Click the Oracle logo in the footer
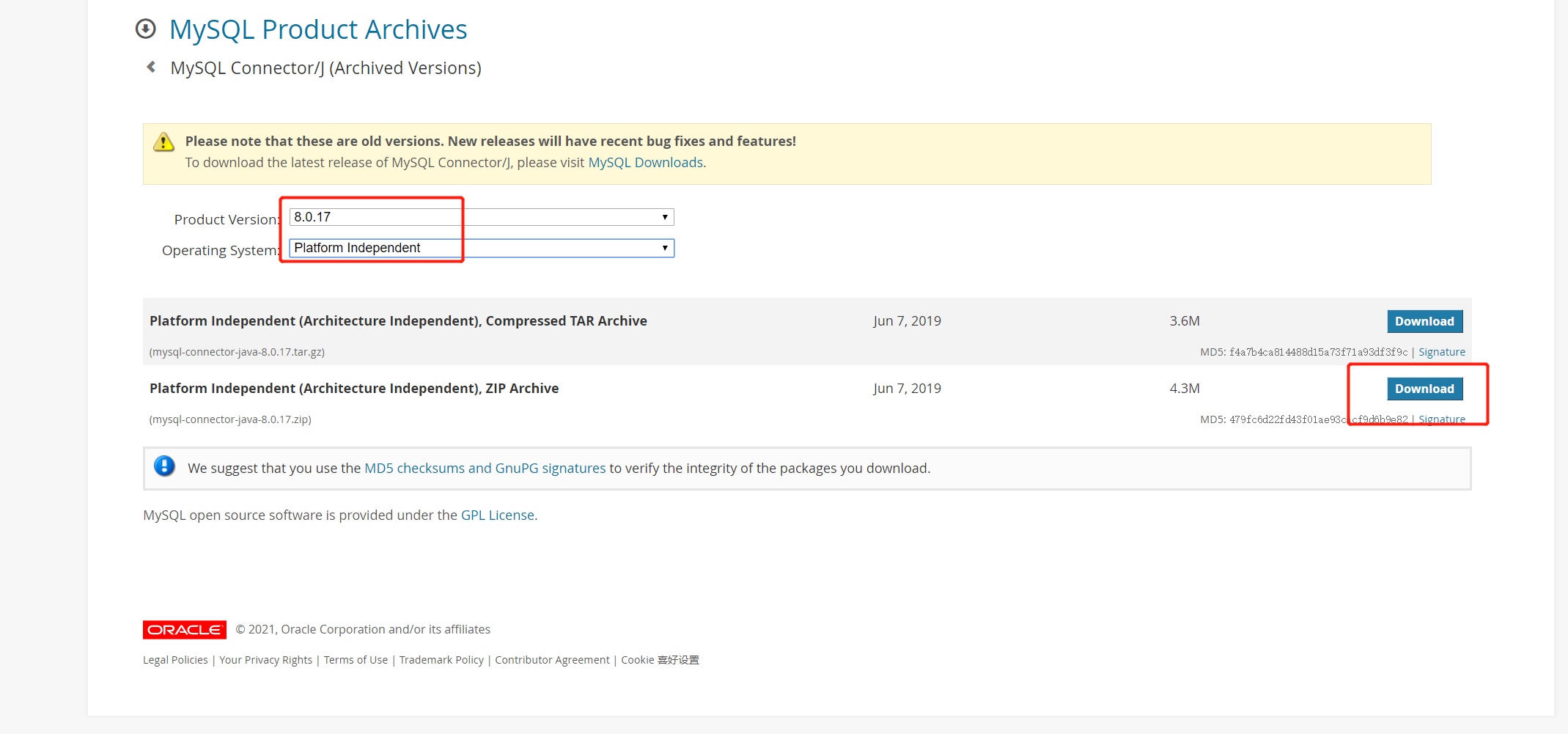The width and height of the screenshot is (1568, 734). 185,630
